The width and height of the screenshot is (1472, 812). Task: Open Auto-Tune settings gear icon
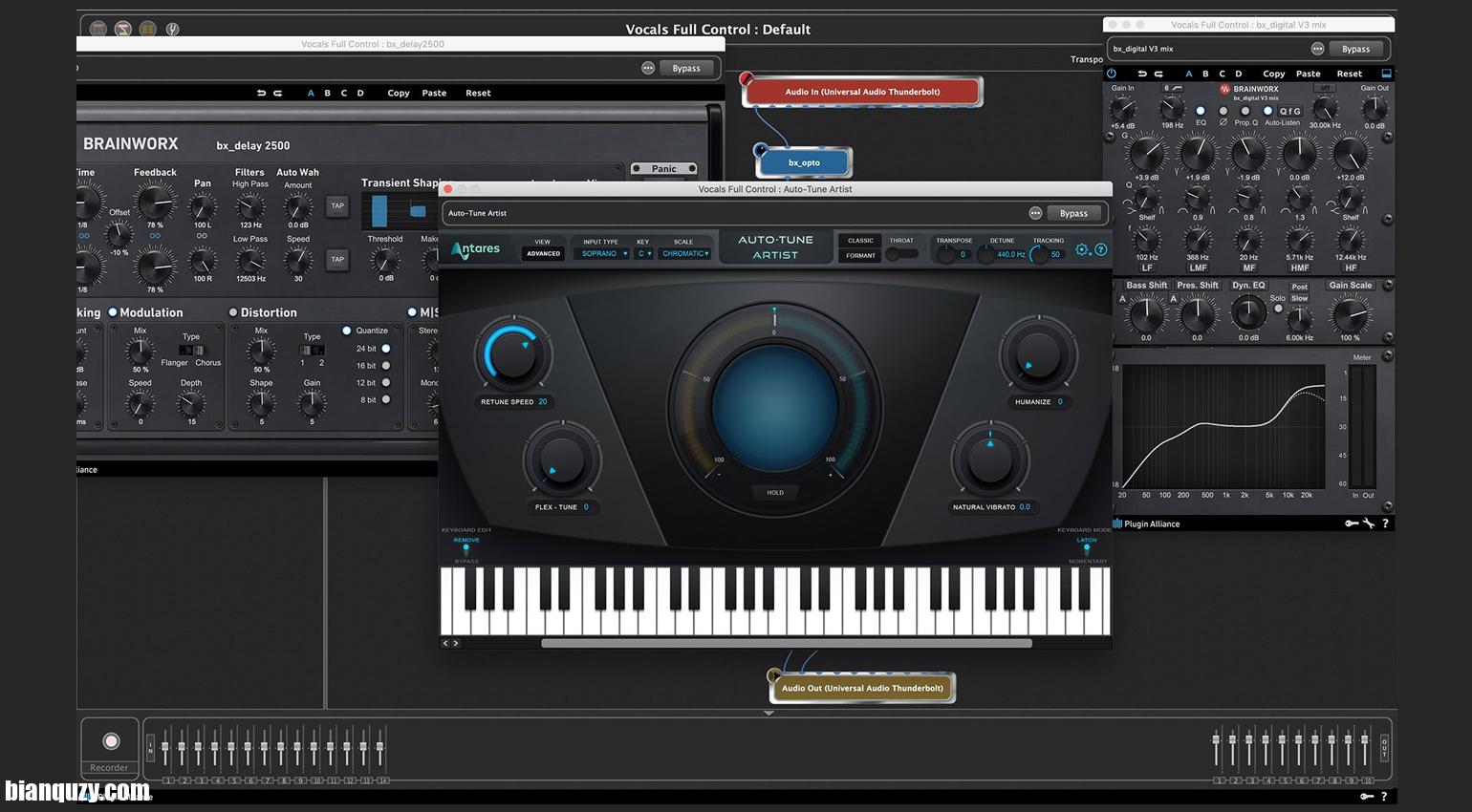tap(1082, 249)
